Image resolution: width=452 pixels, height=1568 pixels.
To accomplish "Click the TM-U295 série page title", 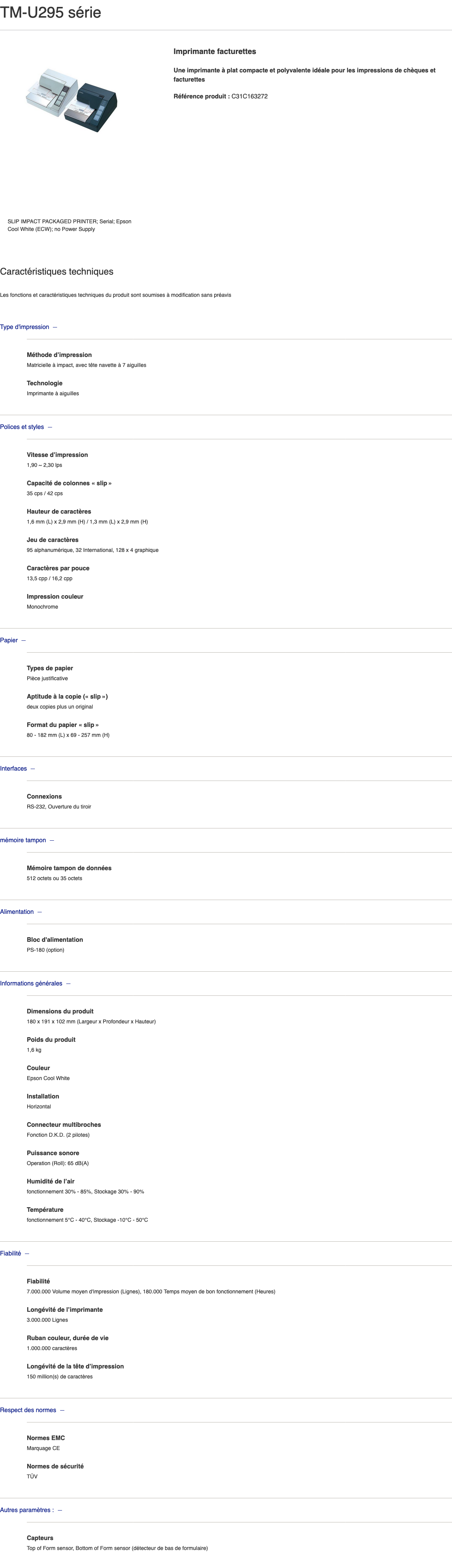I will [51, 12].
